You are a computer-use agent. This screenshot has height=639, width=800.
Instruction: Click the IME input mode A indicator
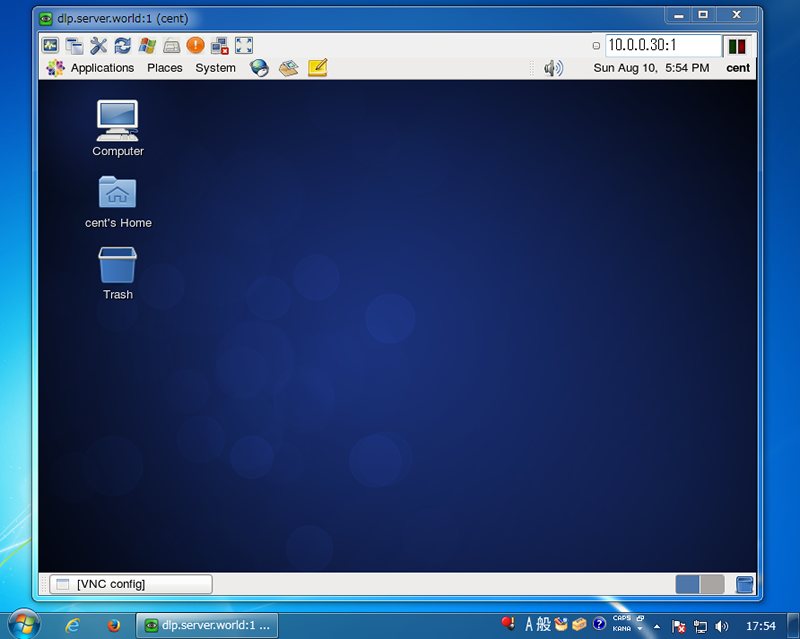(529, 624)
